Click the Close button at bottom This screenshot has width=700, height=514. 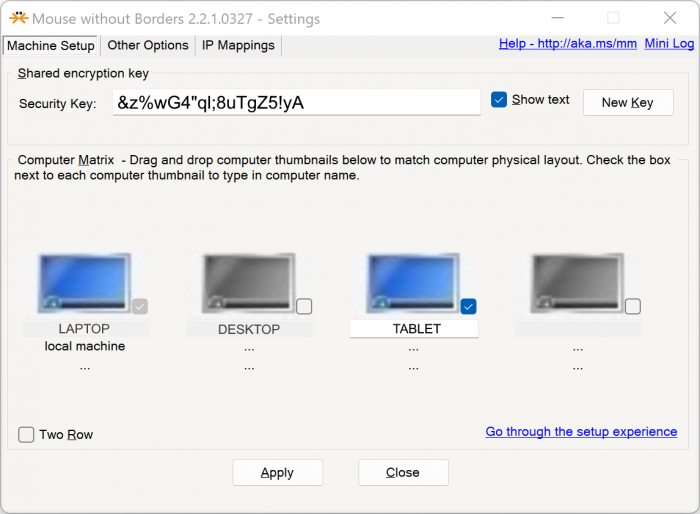point(403,472)
